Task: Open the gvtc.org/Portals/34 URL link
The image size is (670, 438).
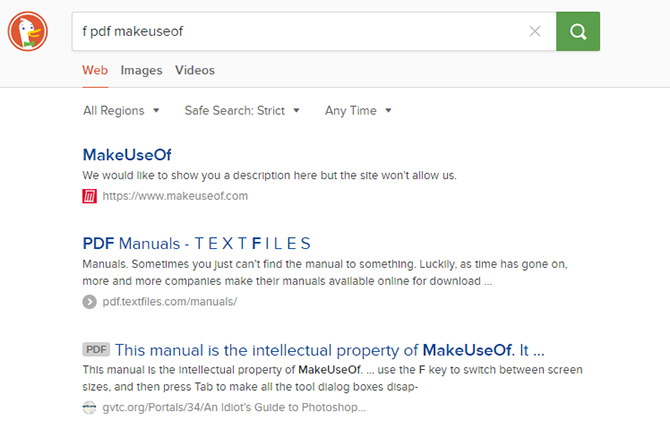Action: coord(234,407)
